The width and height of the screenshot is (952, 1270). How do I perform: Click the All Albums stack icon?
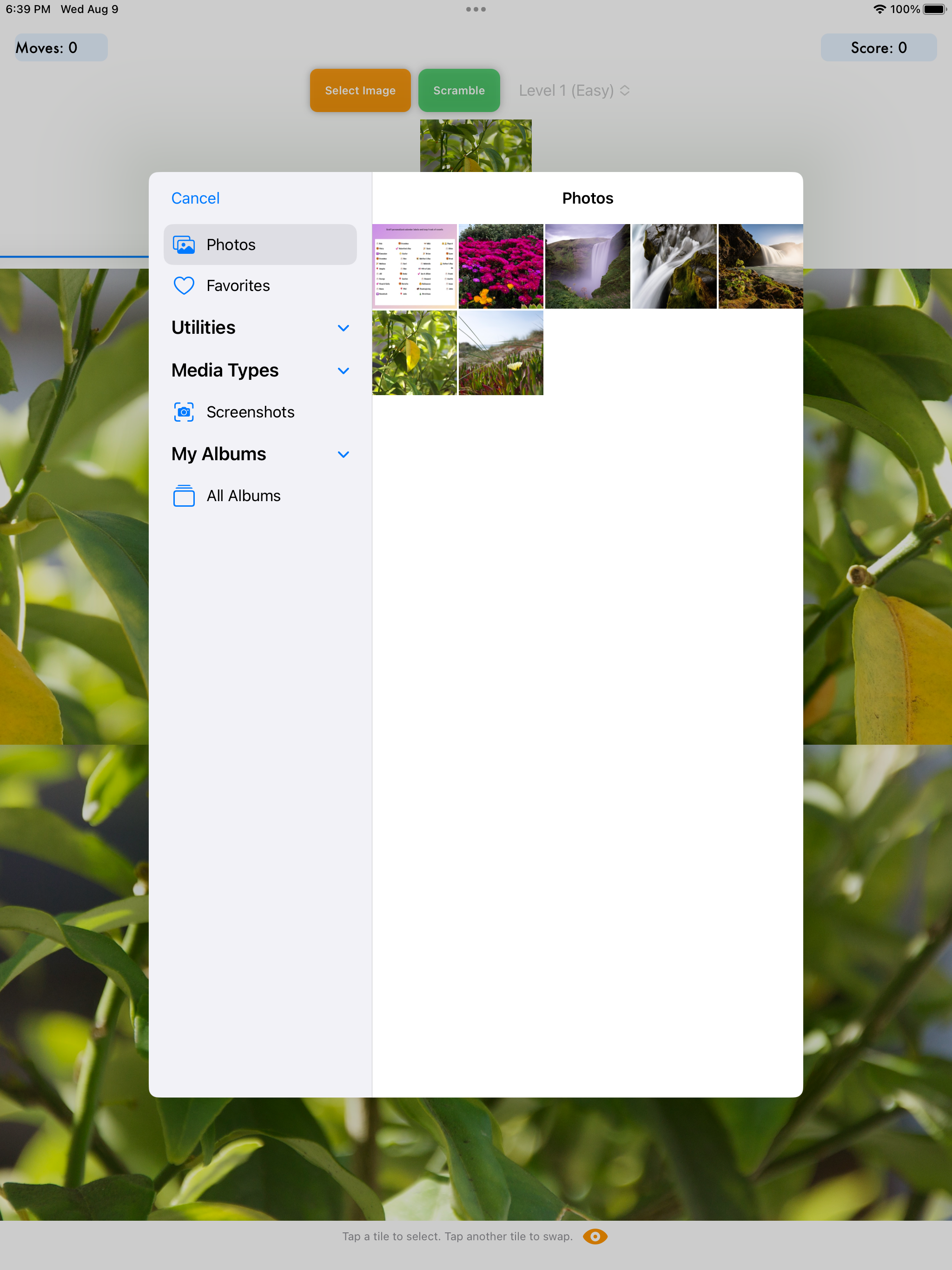[184, 496]
